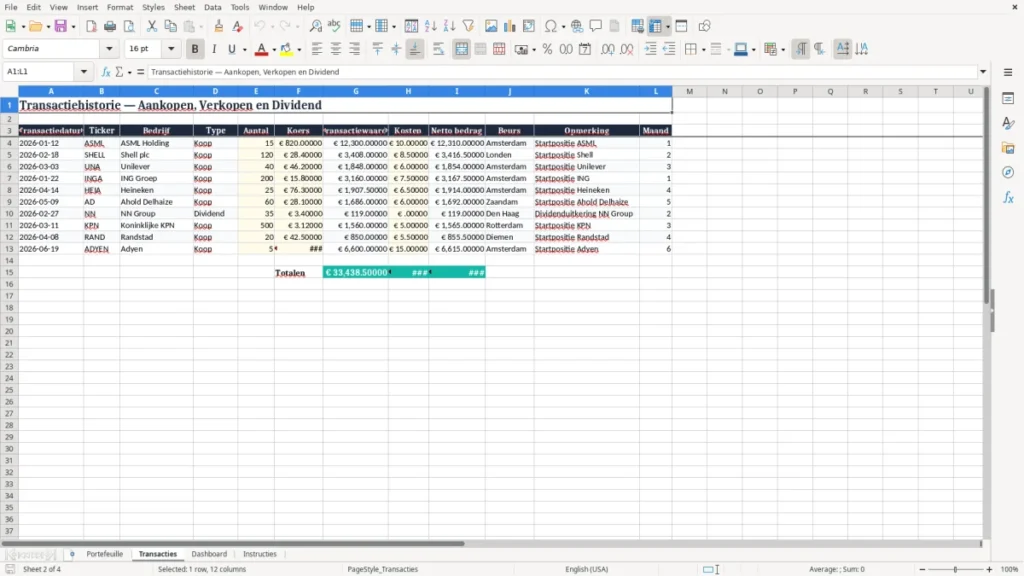Open the Font Size dropdown

pyautogui.click(x=171, y=48)
